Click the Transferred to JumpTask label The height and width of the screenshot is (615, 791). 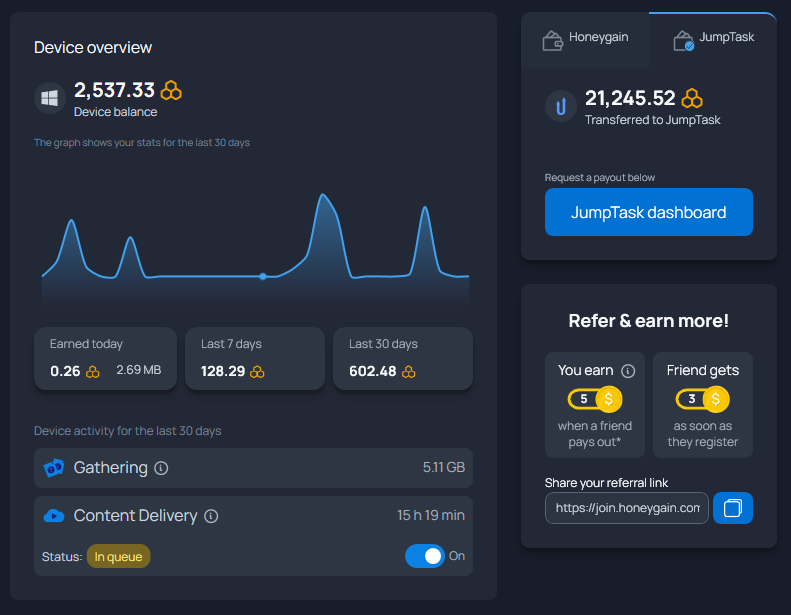point(652,120)
